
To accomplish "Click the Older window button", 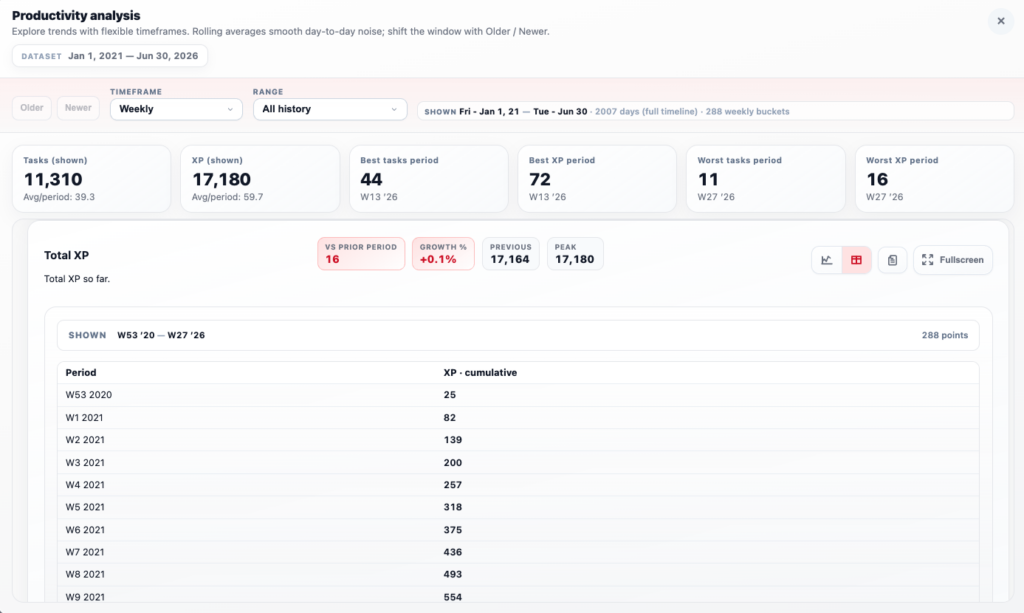I will pos(32,109).
